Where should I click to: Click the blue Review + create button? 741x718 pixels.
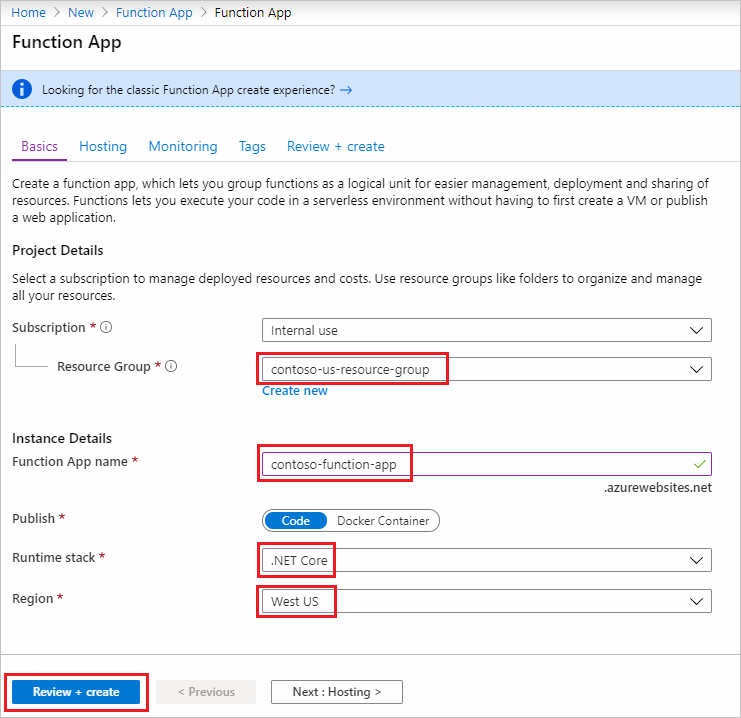tap(76, 692)
